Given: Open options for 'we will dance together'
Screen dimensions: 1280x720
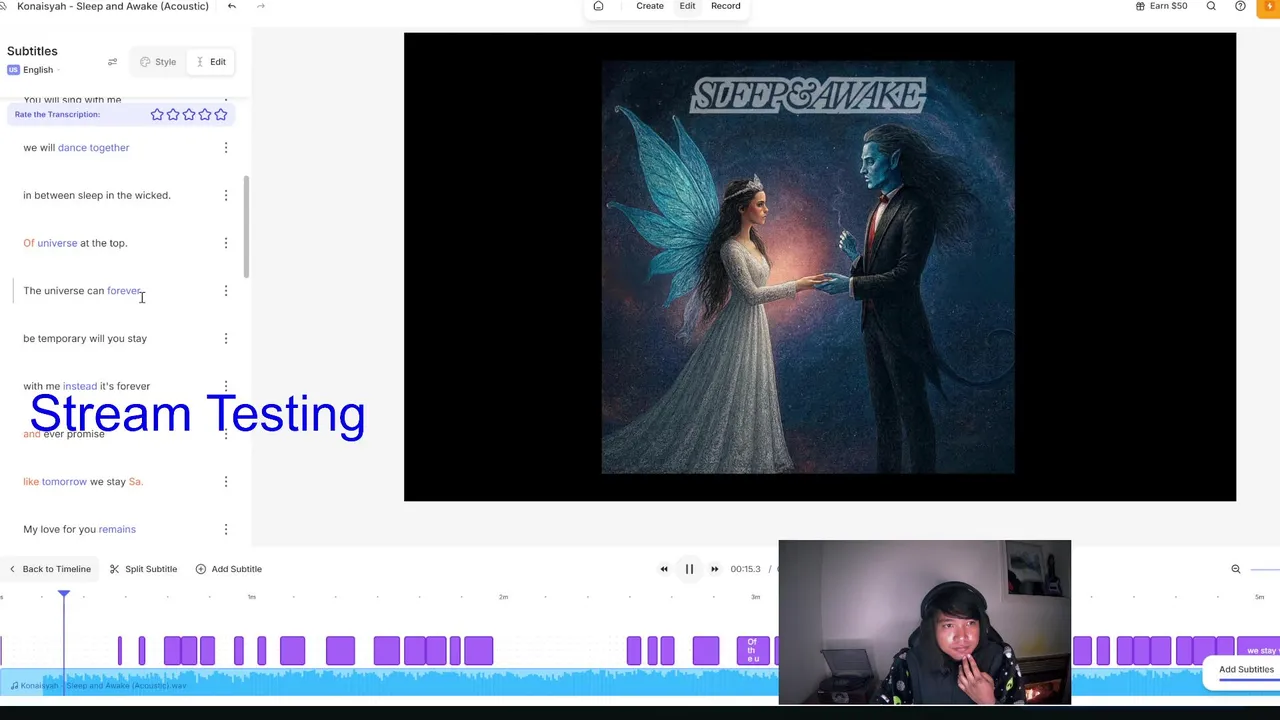Looking at the screenshot, I should (x=225, y=148).
